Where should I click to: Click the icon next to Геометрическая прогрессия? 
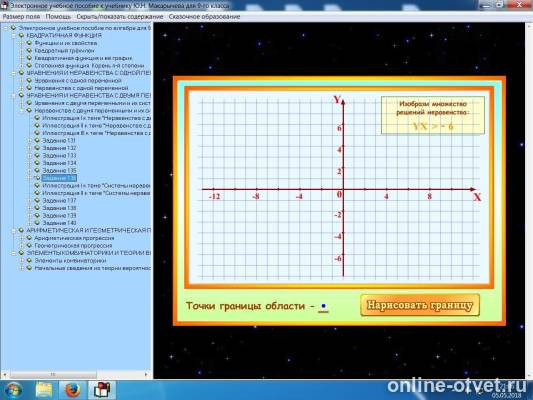29,245
